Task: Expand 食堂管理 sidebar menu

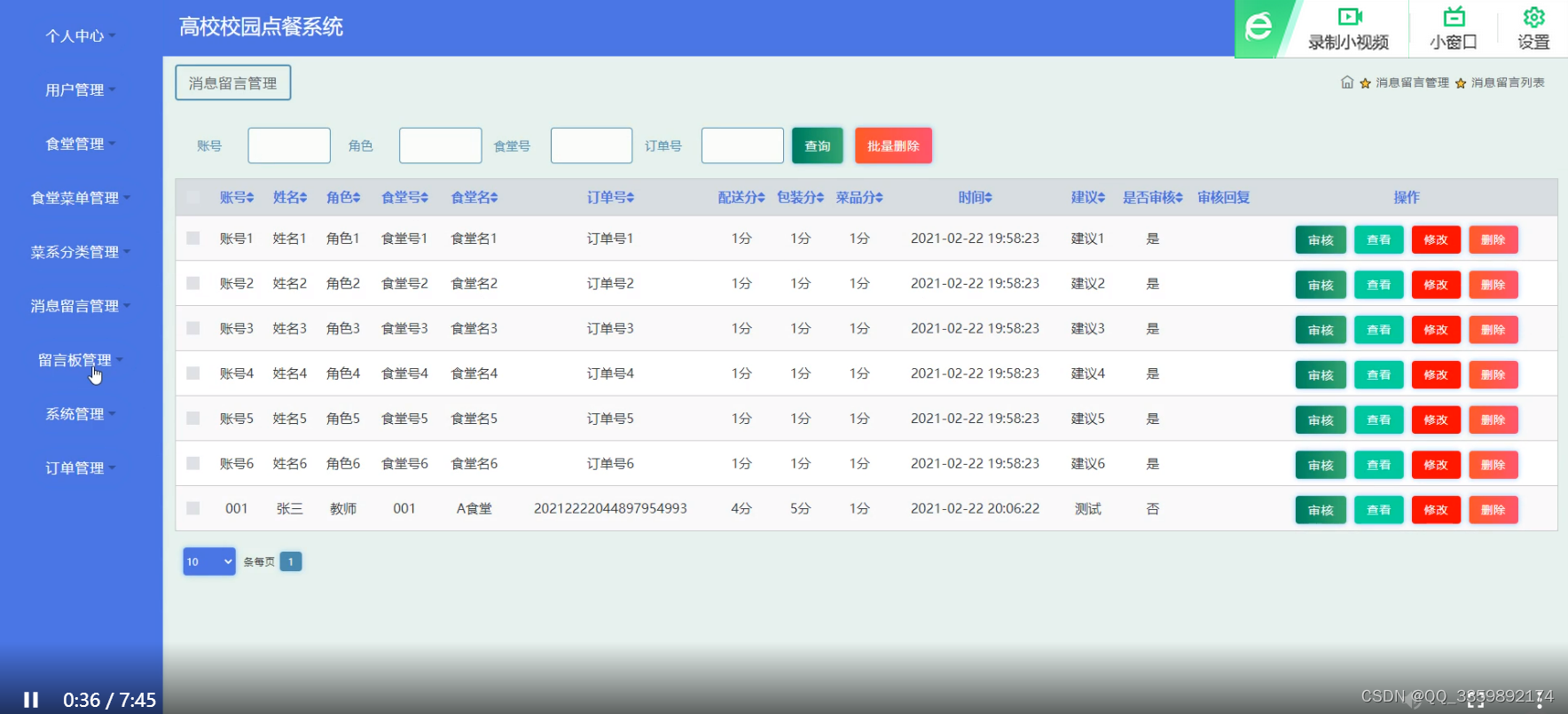Action: (80, 144)
